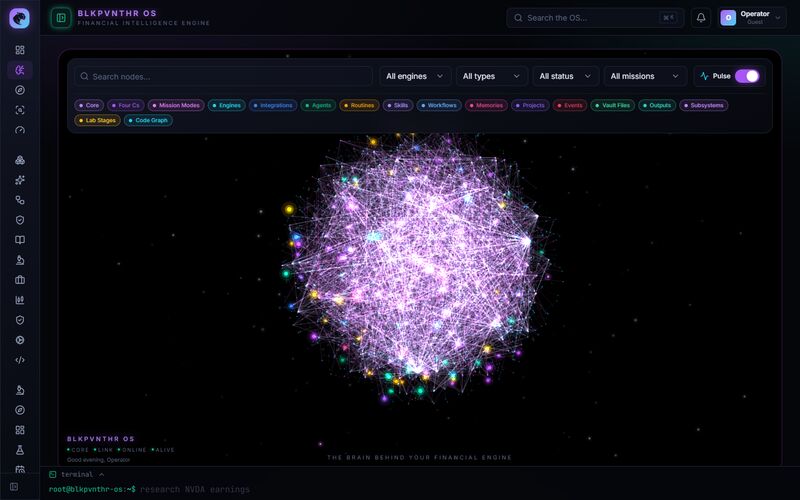Screen dimensions: 800x500
Task: Click the Good evening, Operator greeting
Action: 98,460
